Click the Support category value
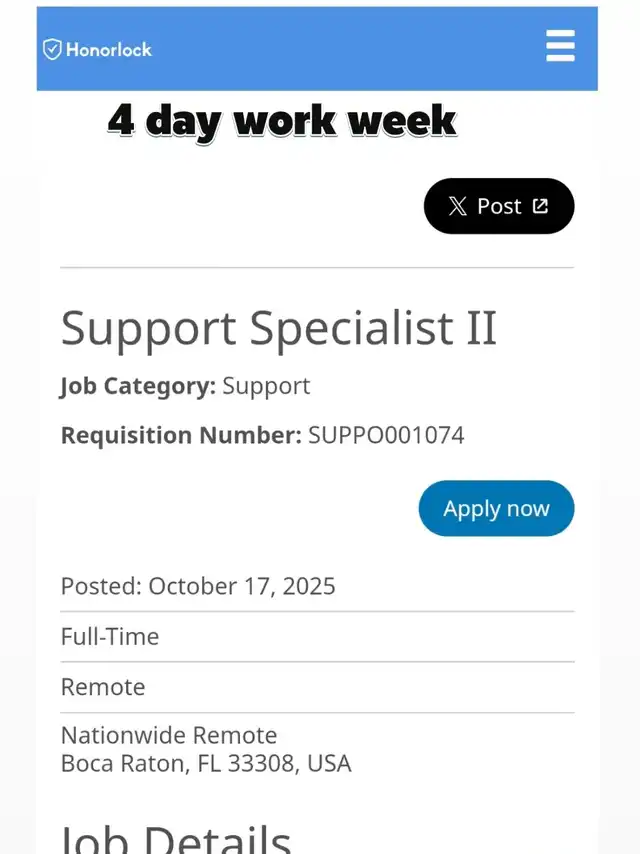 266,386
